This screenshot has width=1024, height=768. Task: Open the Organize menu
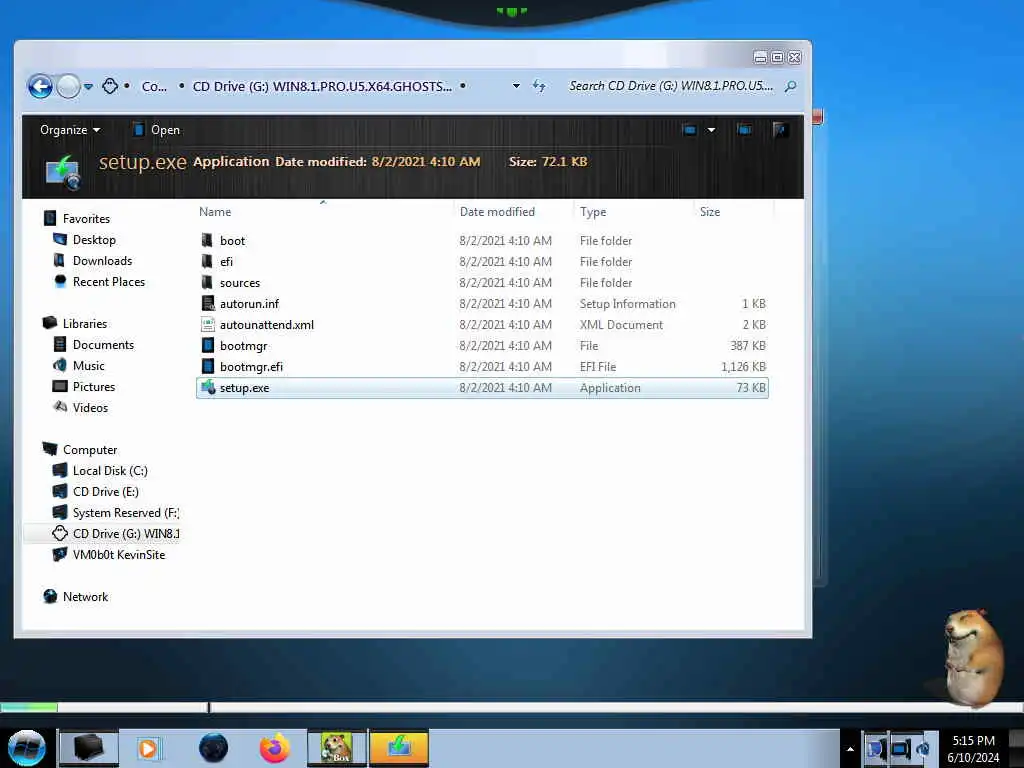tap(70, 130)
